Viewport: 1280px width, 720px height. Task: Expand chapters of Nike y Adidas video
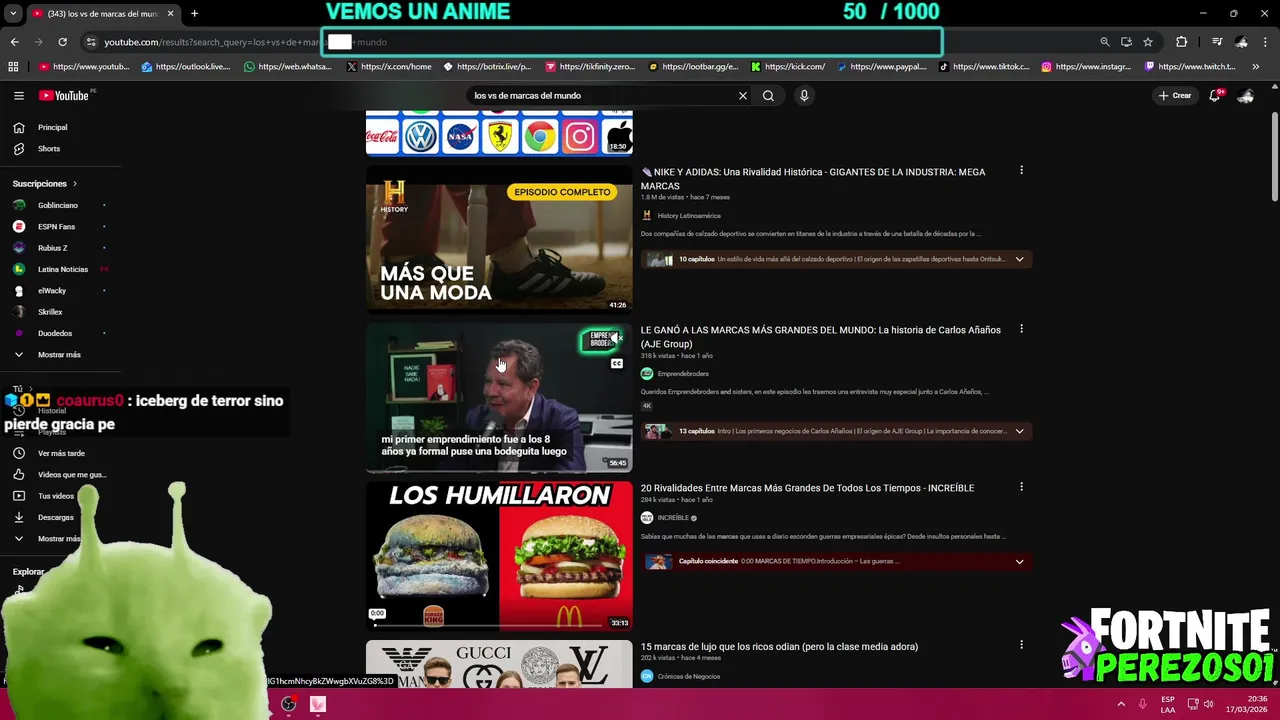(x=1019, y=259)
